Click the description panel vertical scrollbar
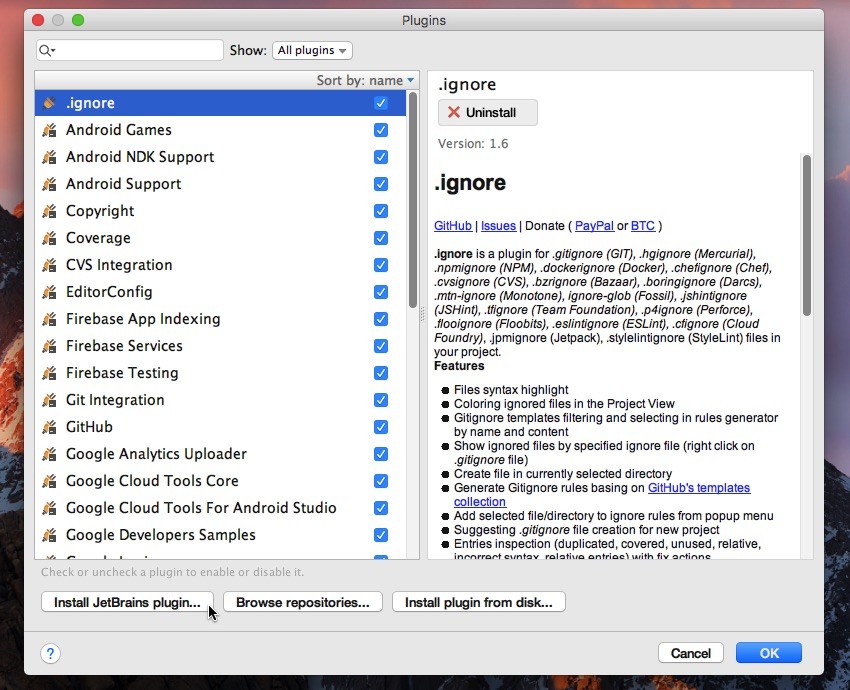Viewport: 850px width, 690px height. click(x=807, y=235)
